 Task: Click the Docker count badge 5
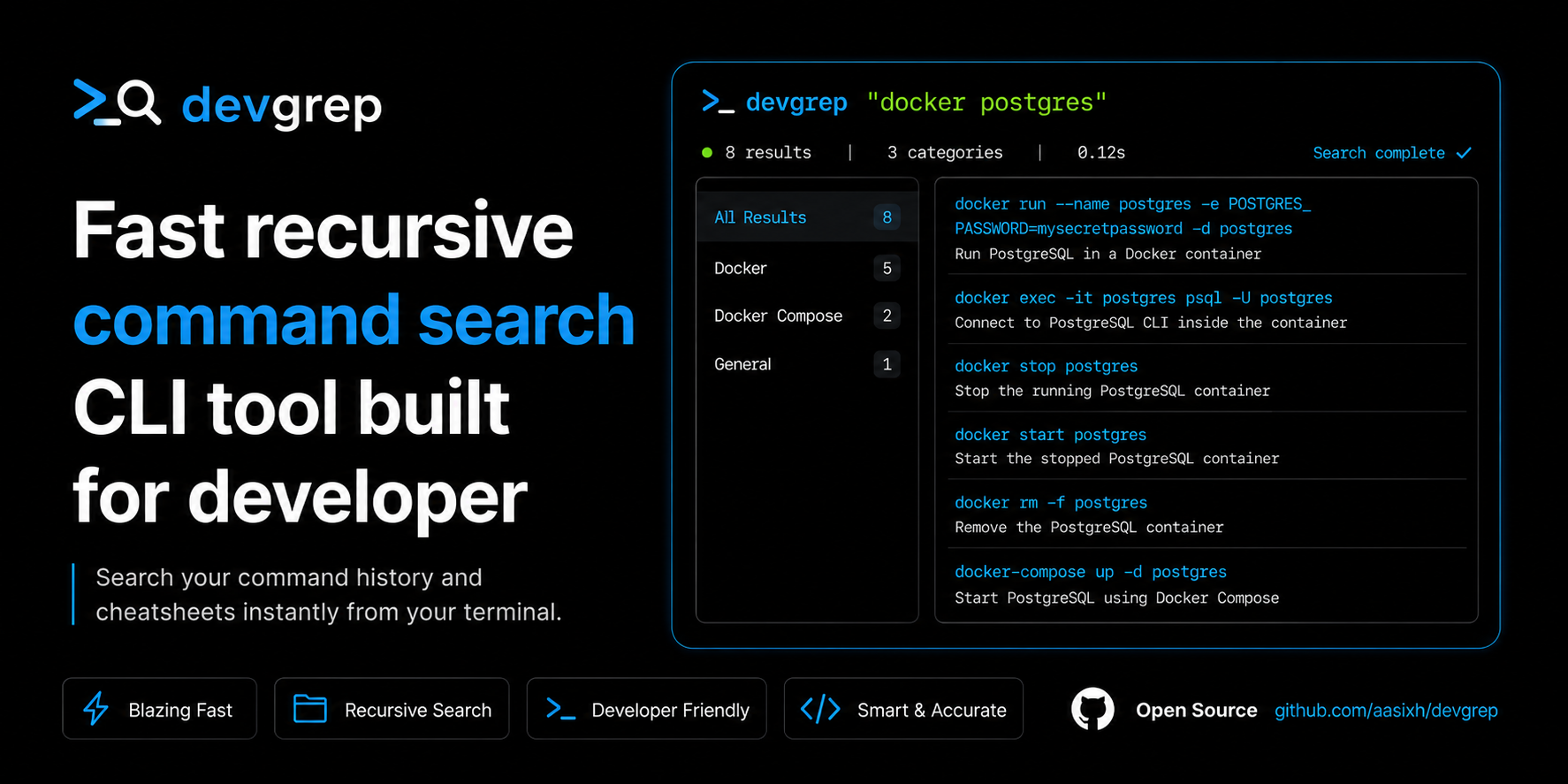pos(887,268)
